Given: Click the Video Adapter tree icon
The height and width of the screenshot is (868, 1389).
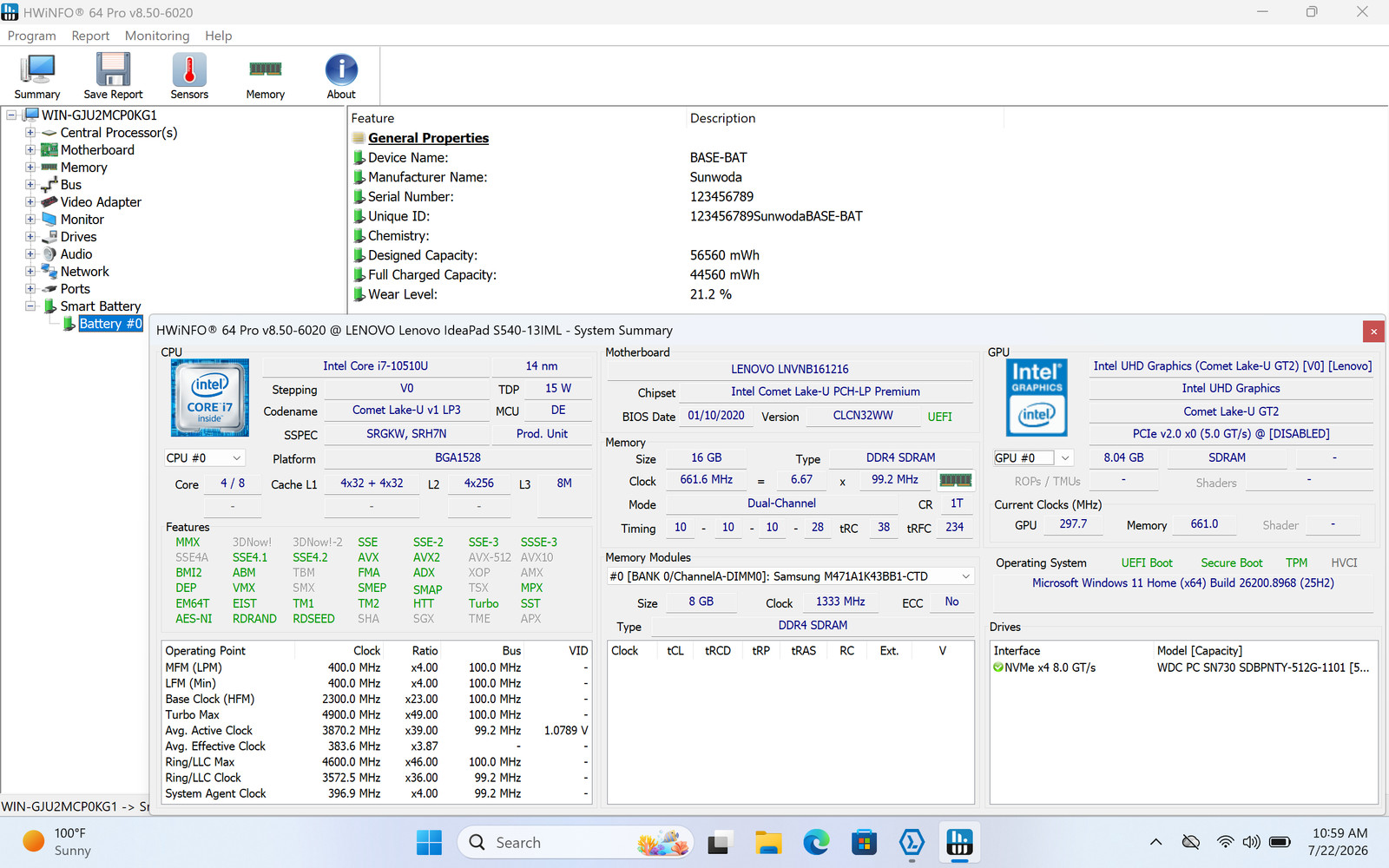Looking at the screenshot, I should (49, 202).
